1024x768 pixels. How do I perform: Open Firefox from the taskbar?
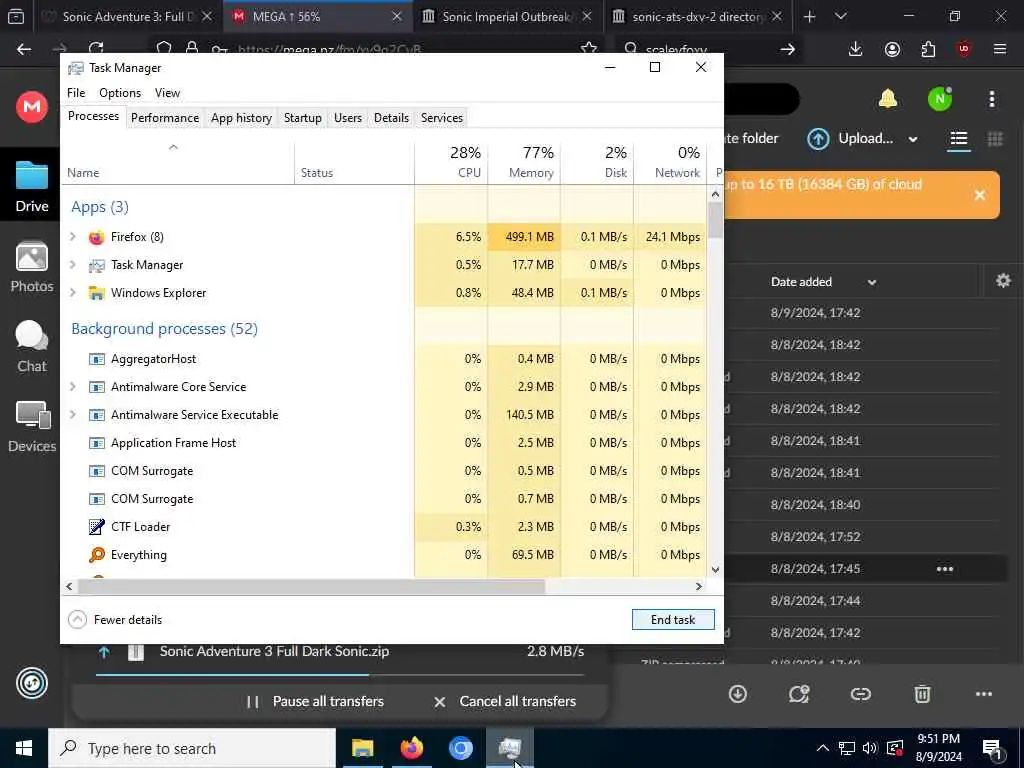411,748
